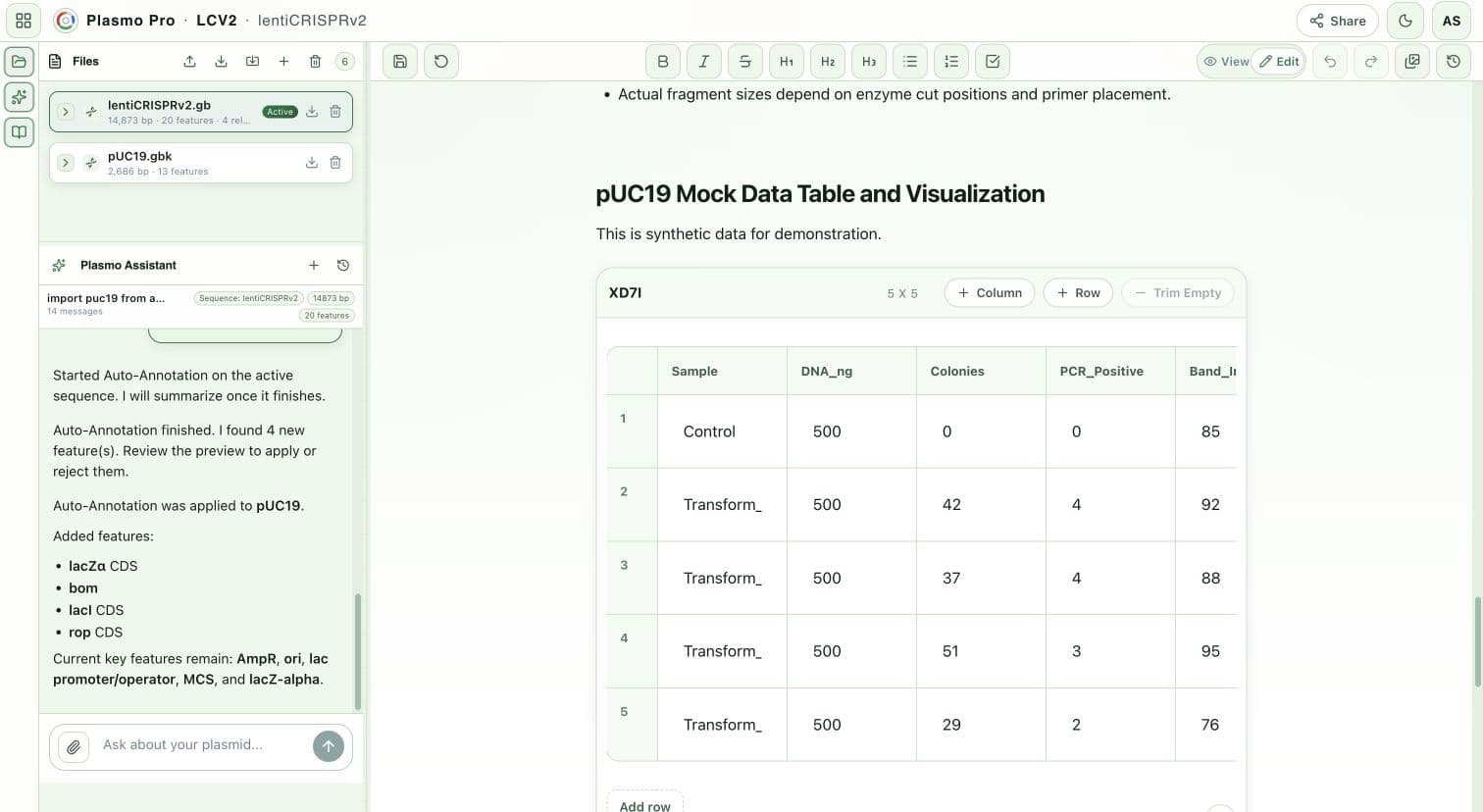1483x812 pixels.
Task: Click the Colonies cell showing 51
Action: pyautogui.click(x=981, y=651)
